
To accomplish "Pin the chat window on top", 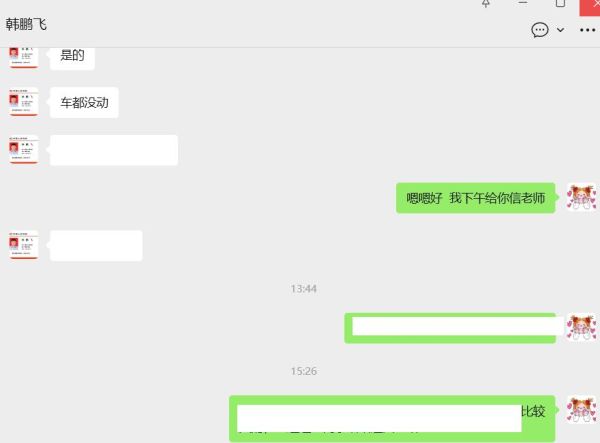I will [x=486, y=3].
